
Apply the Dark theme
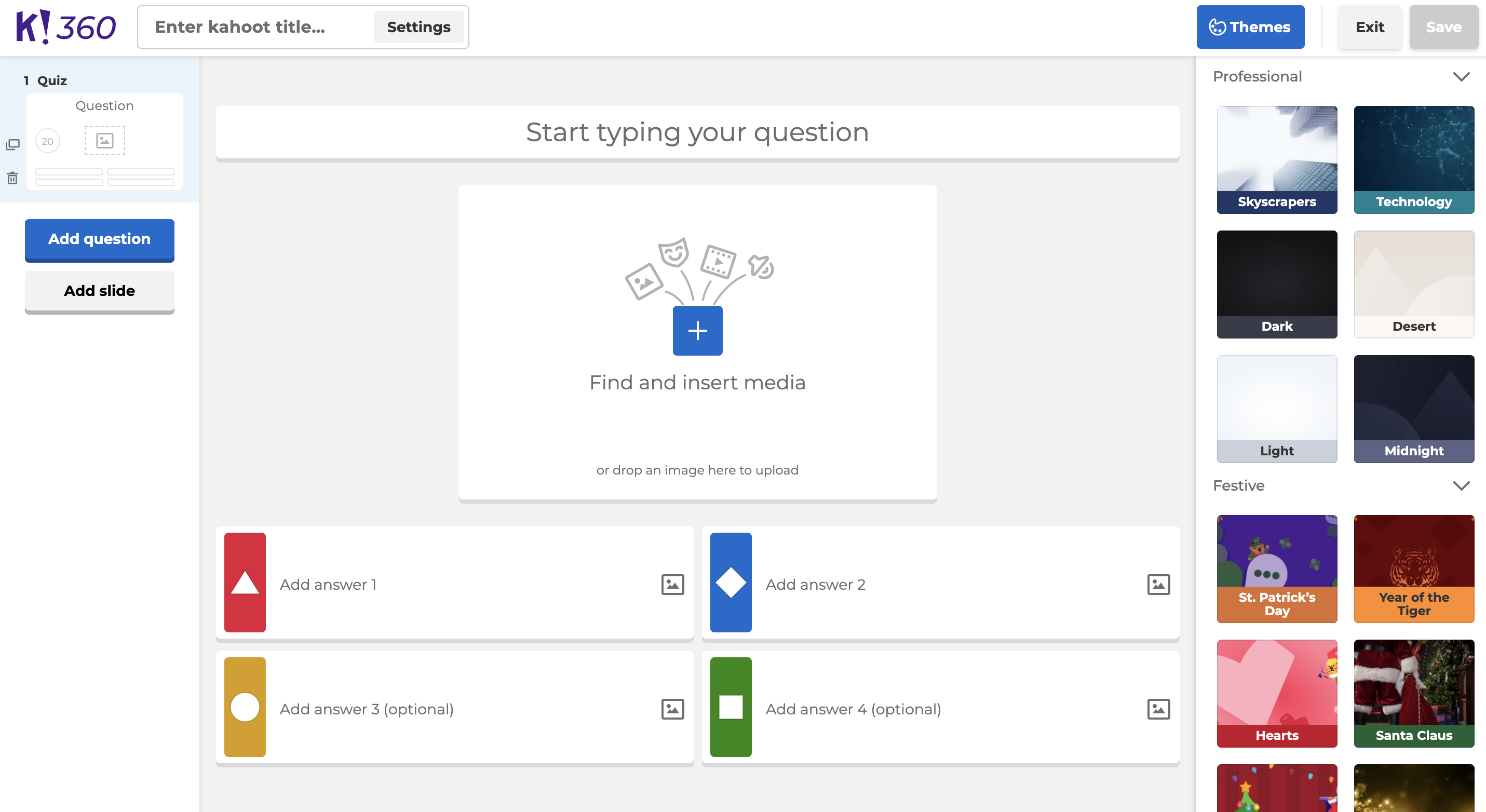(1277, 285)
